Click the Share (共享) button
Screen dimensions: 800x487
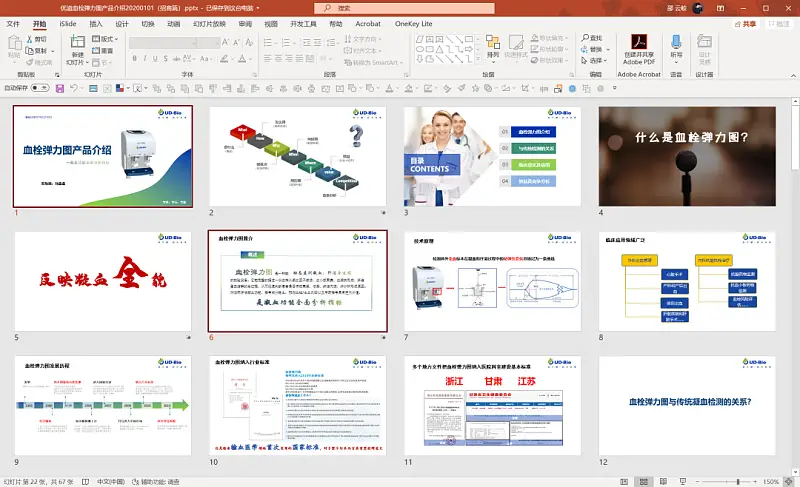pyautogui.click(x=745, y=24)
